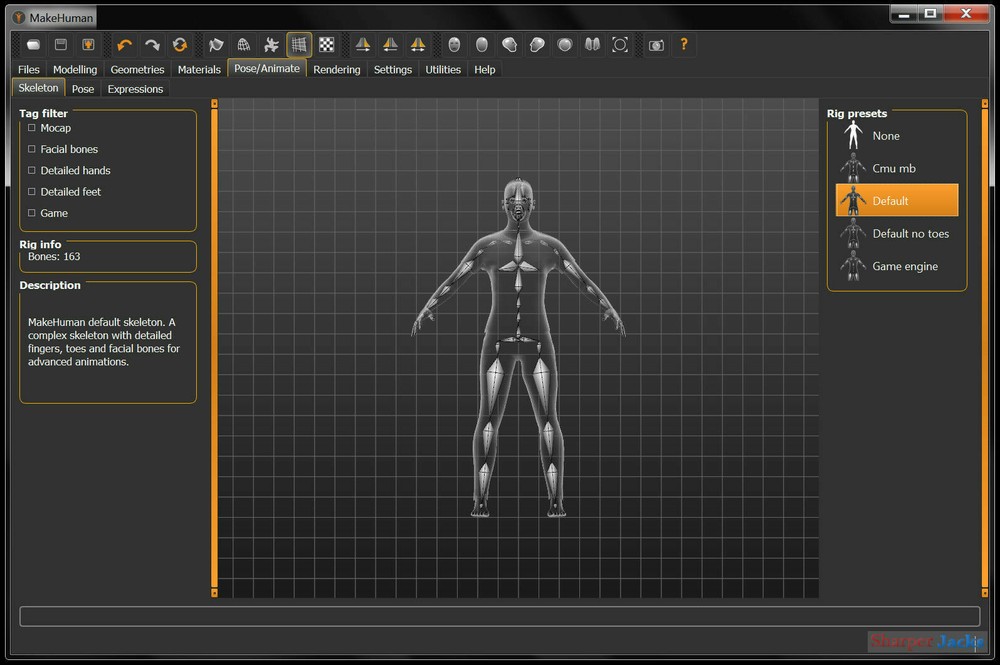Enable right-to-left symmetry icon

pyautogui.click(x=390, y=45)
